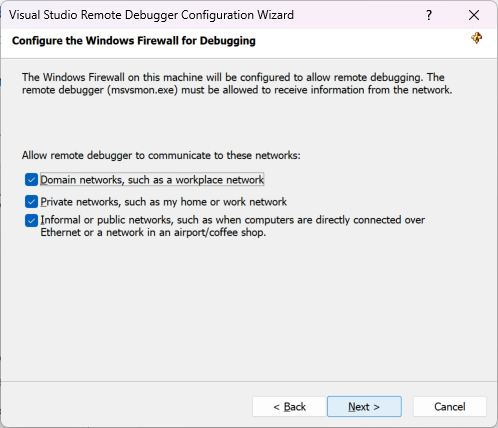
Task: Click the 'Visual Studio Remote Debugger Configuration Wizard' title
Action: pos(151,15)
